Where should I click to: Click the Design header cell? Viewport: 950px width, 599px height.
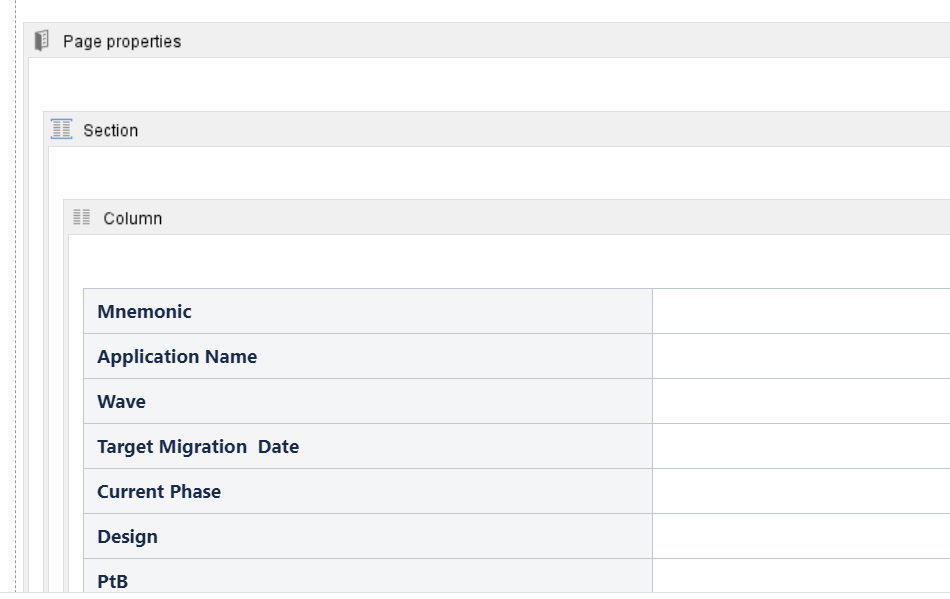368,536
